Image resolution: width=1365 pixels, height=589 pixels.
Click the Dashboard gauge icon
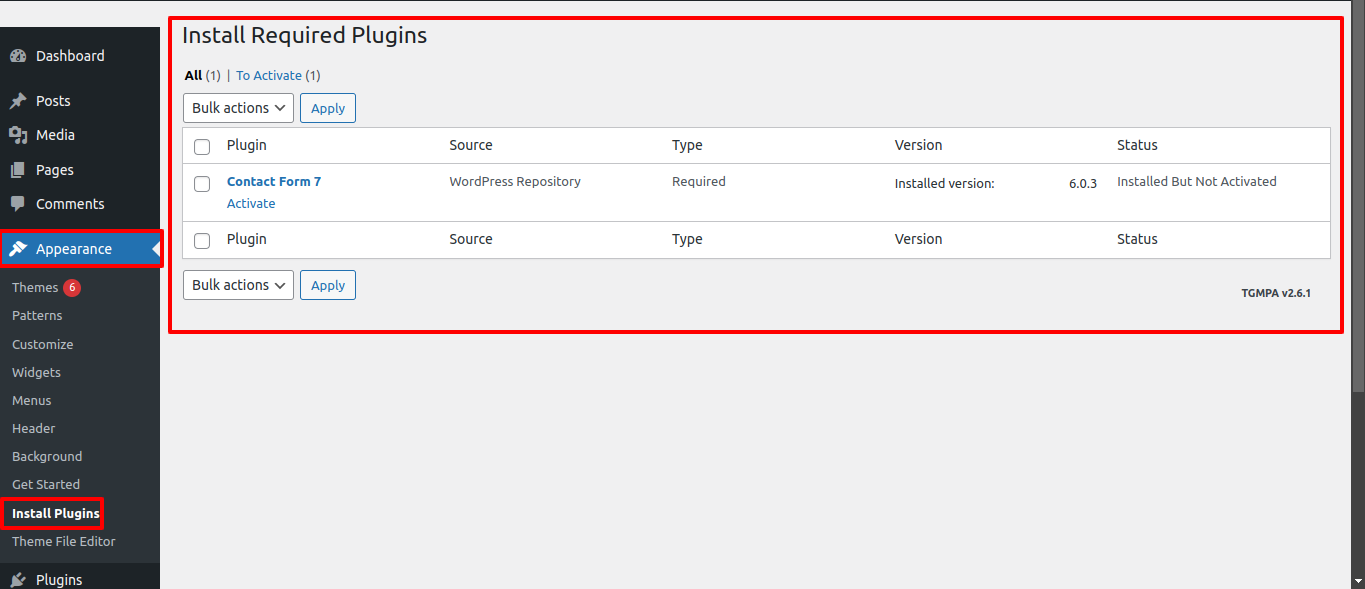18,56
